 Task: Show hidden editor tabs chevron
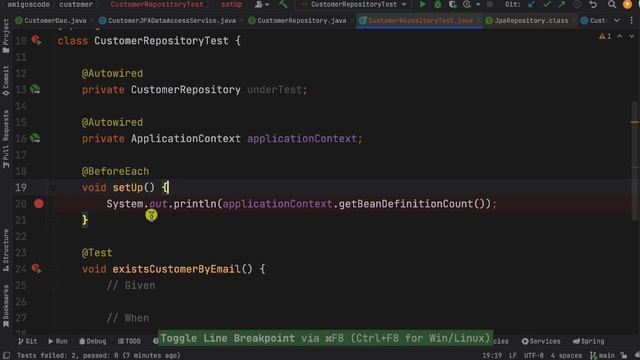[x=617, y=20]
